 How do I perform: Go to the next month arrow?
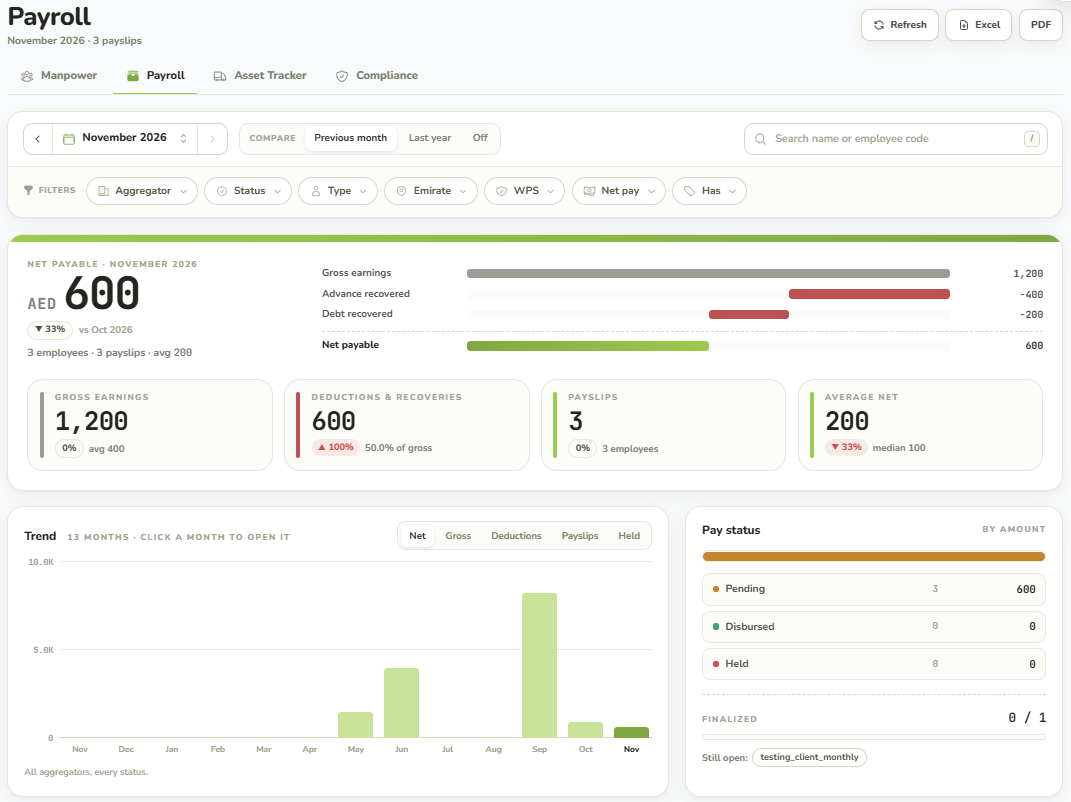[212, 139]
